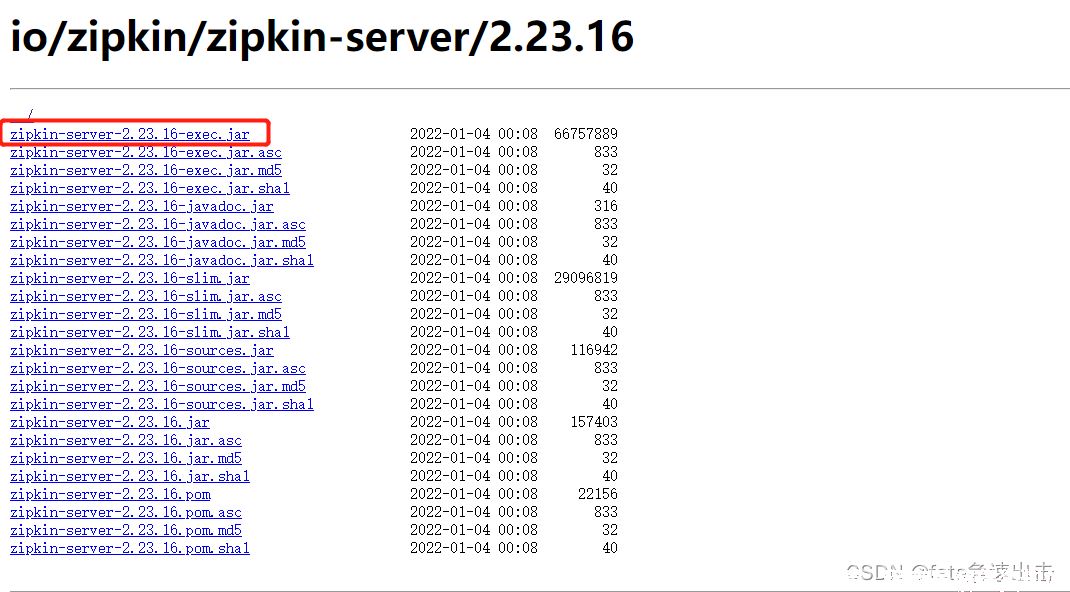The width and height of the screenshot is (1070, 592).
Task: Open the zipkin-server-2.23.16-javadoc.jar.md5 checksum link
Action: click(x=158, y=242)
